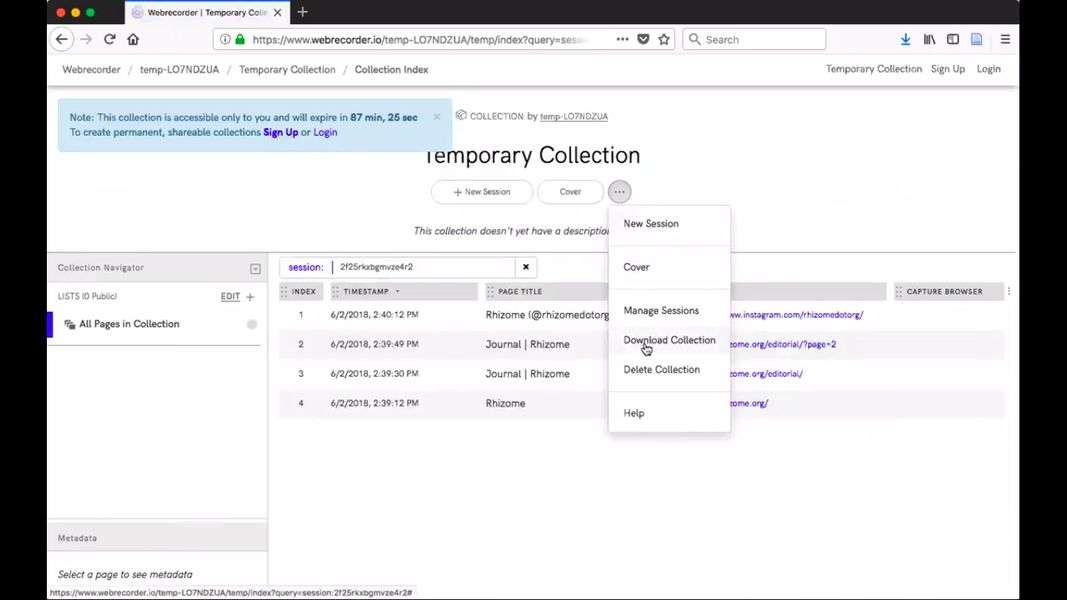Collapse the Collection Navigator panel

tap(255, 268)
